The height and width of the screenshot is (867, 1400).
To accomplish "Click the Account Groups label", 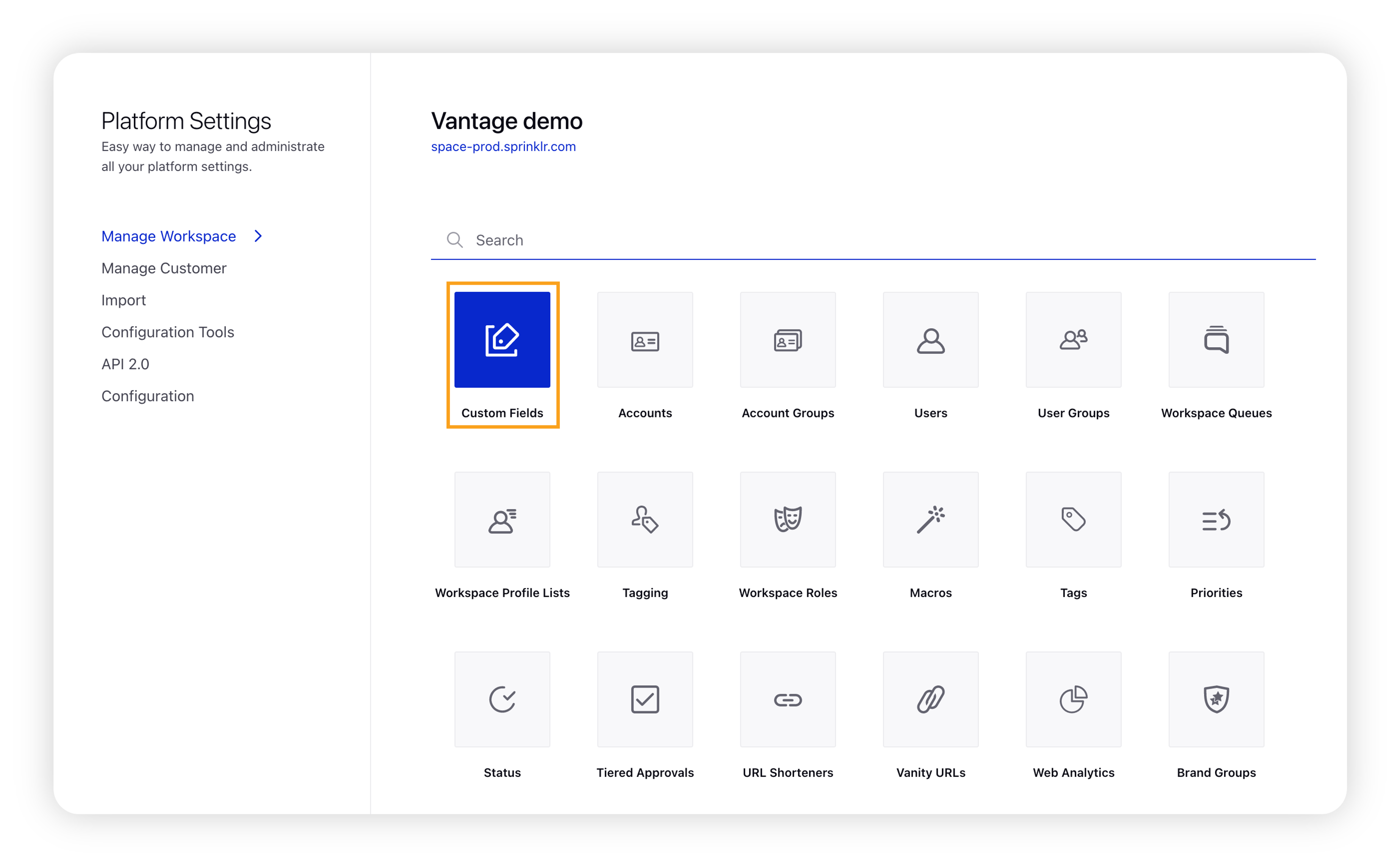I will click(x=788, y=413).
